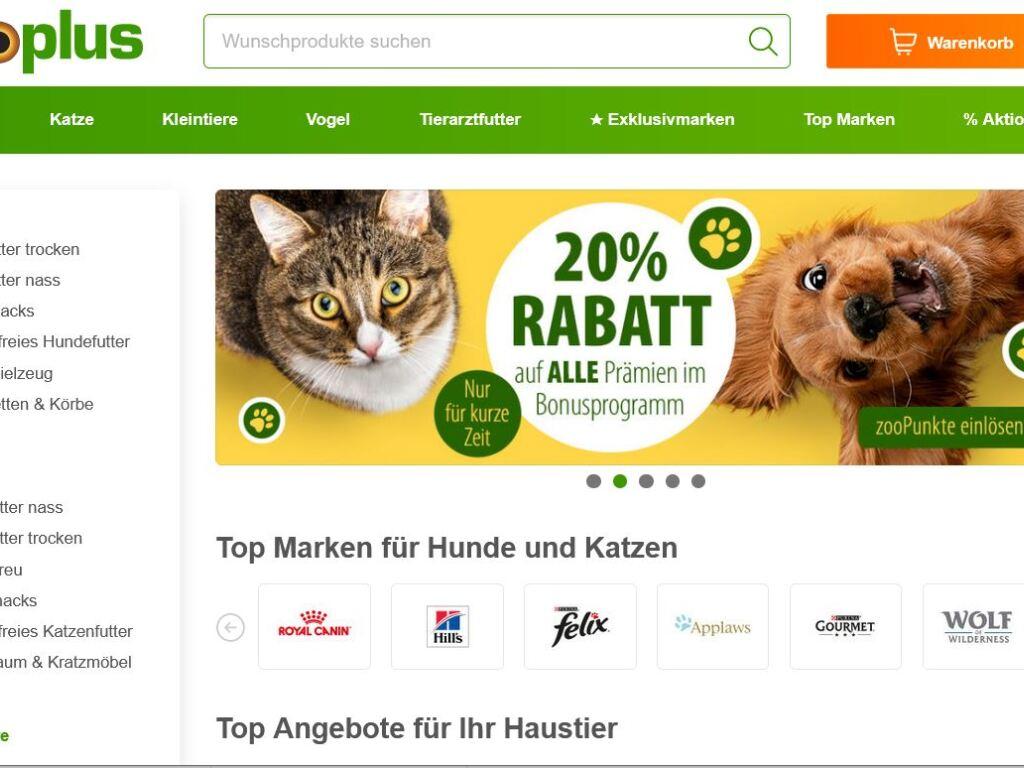Open the Katze navigation menu
Image resolution: width=1024 pixels, height=768 pixels.
(x=72, y=120)
